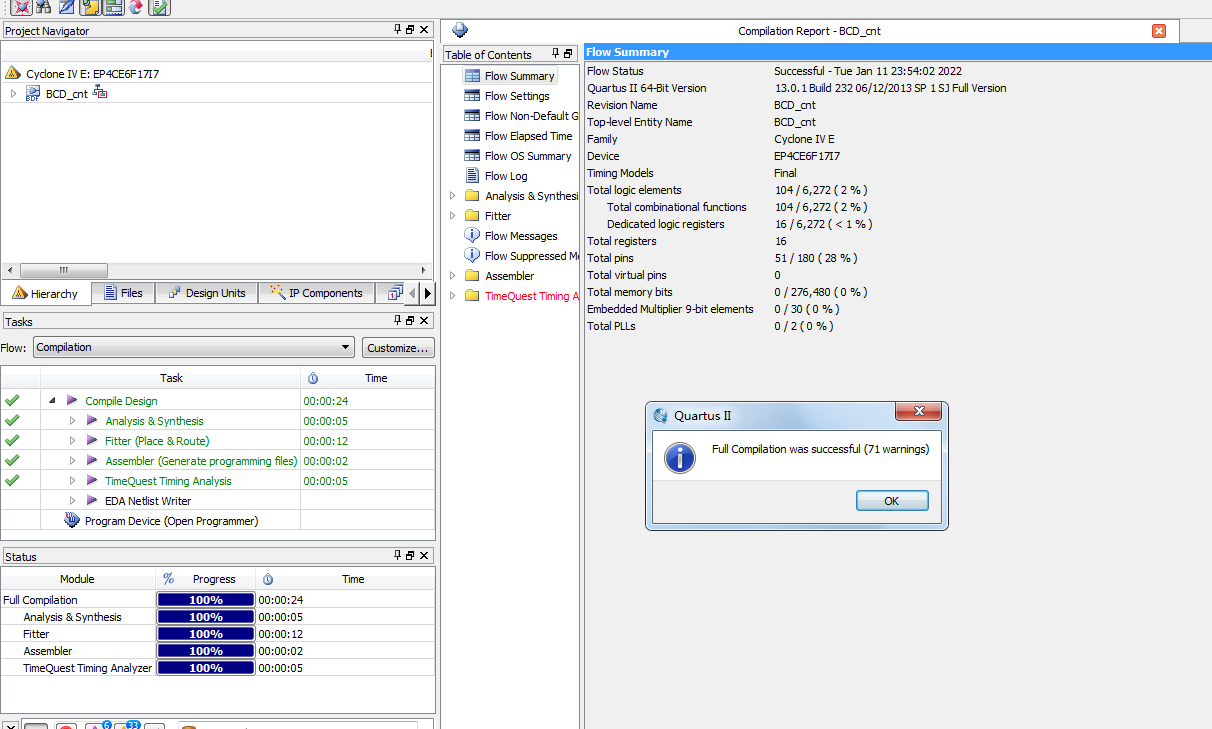Close the Compilation Report tab
1212x729 pixels.
click(1159, 31)
